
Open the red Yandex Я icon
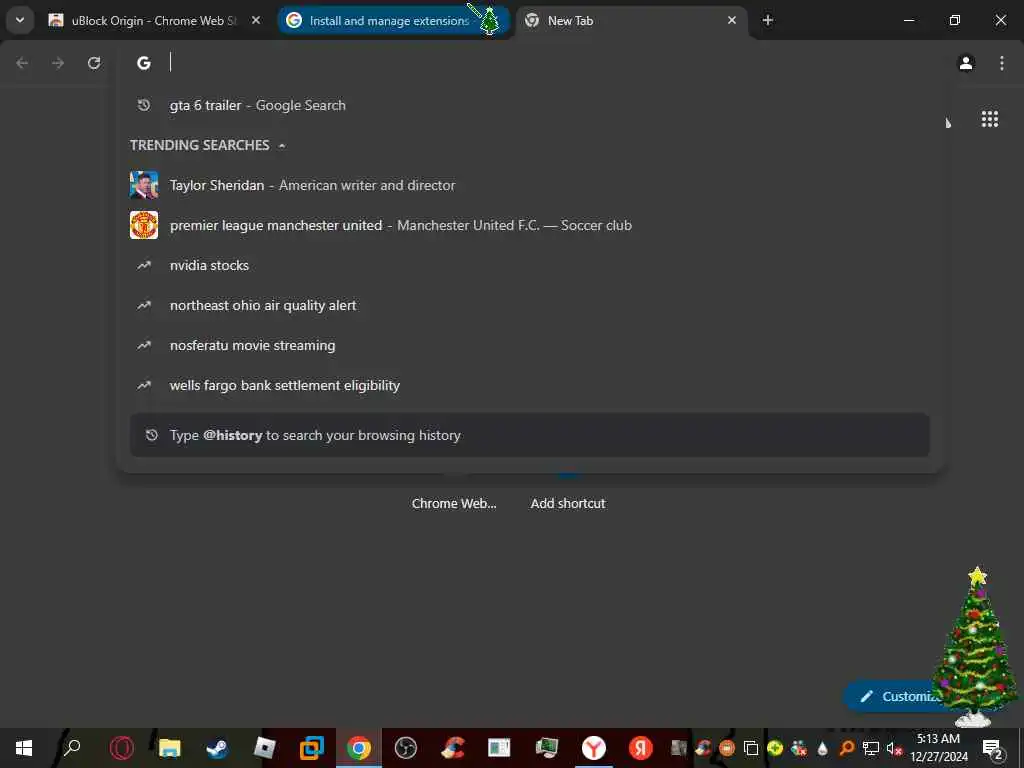click(641, 748)
